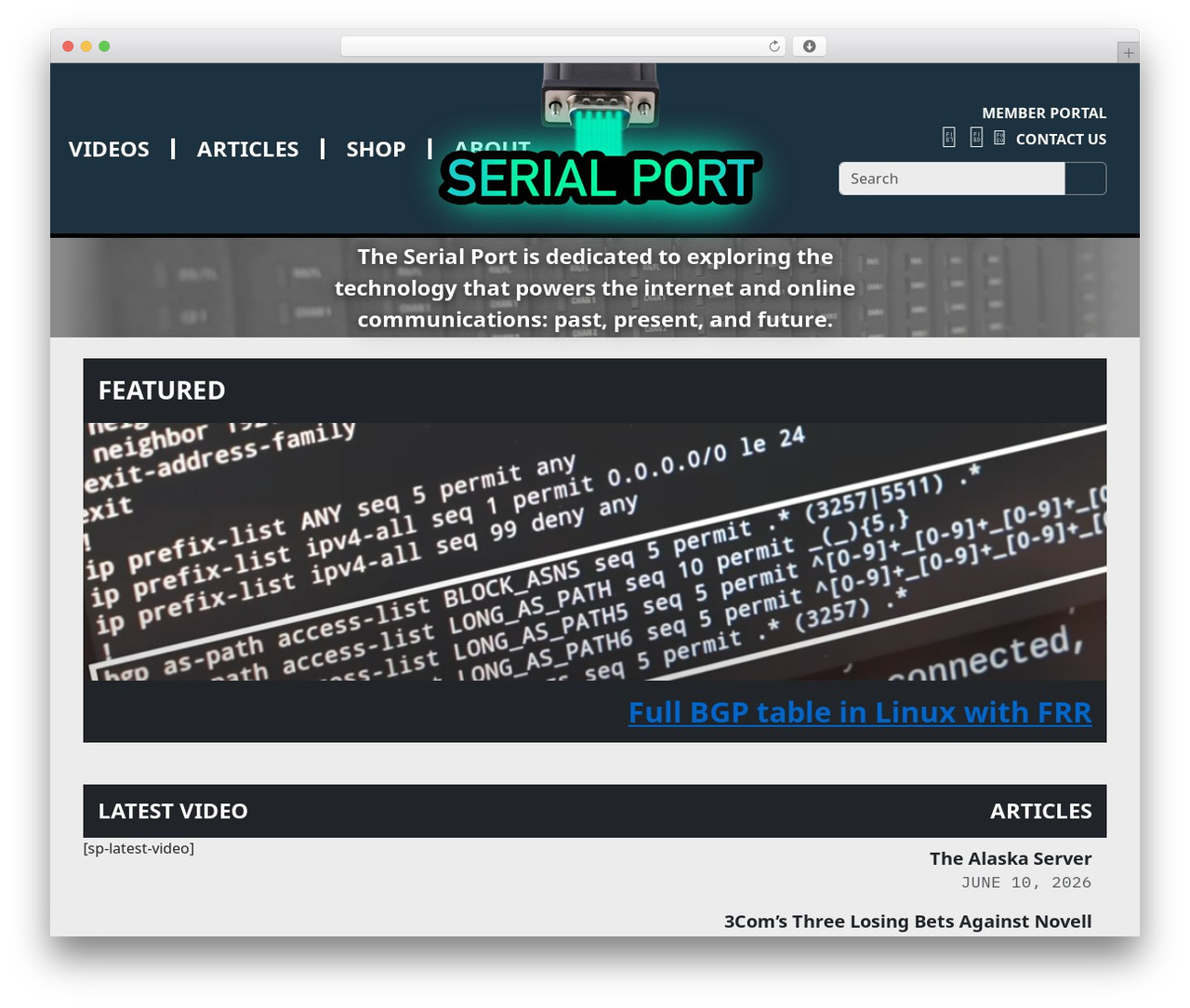Click the browser address bar
1190x1008 pixels.
[562, 46]
